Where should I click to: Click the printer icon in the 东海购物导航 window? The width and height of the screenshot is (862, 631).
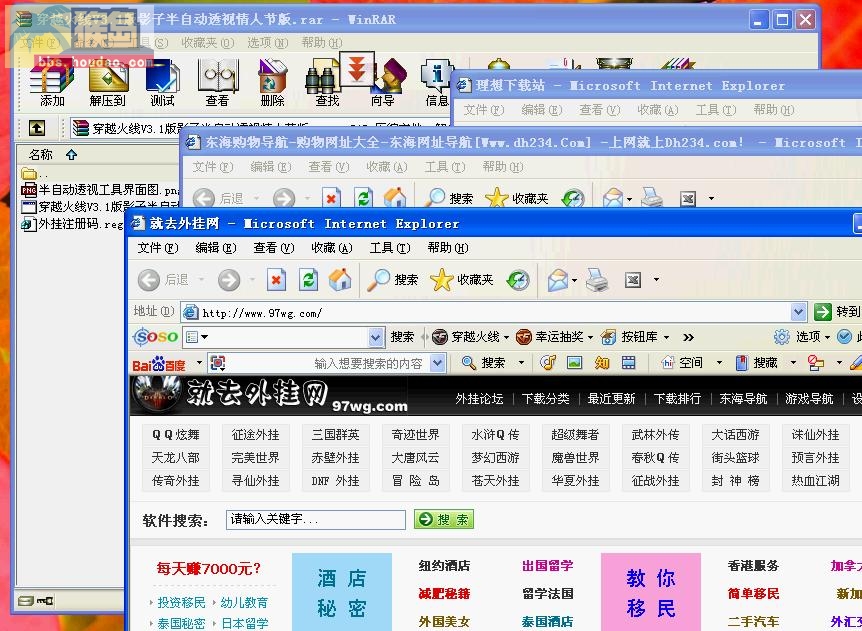coord(652,198)
